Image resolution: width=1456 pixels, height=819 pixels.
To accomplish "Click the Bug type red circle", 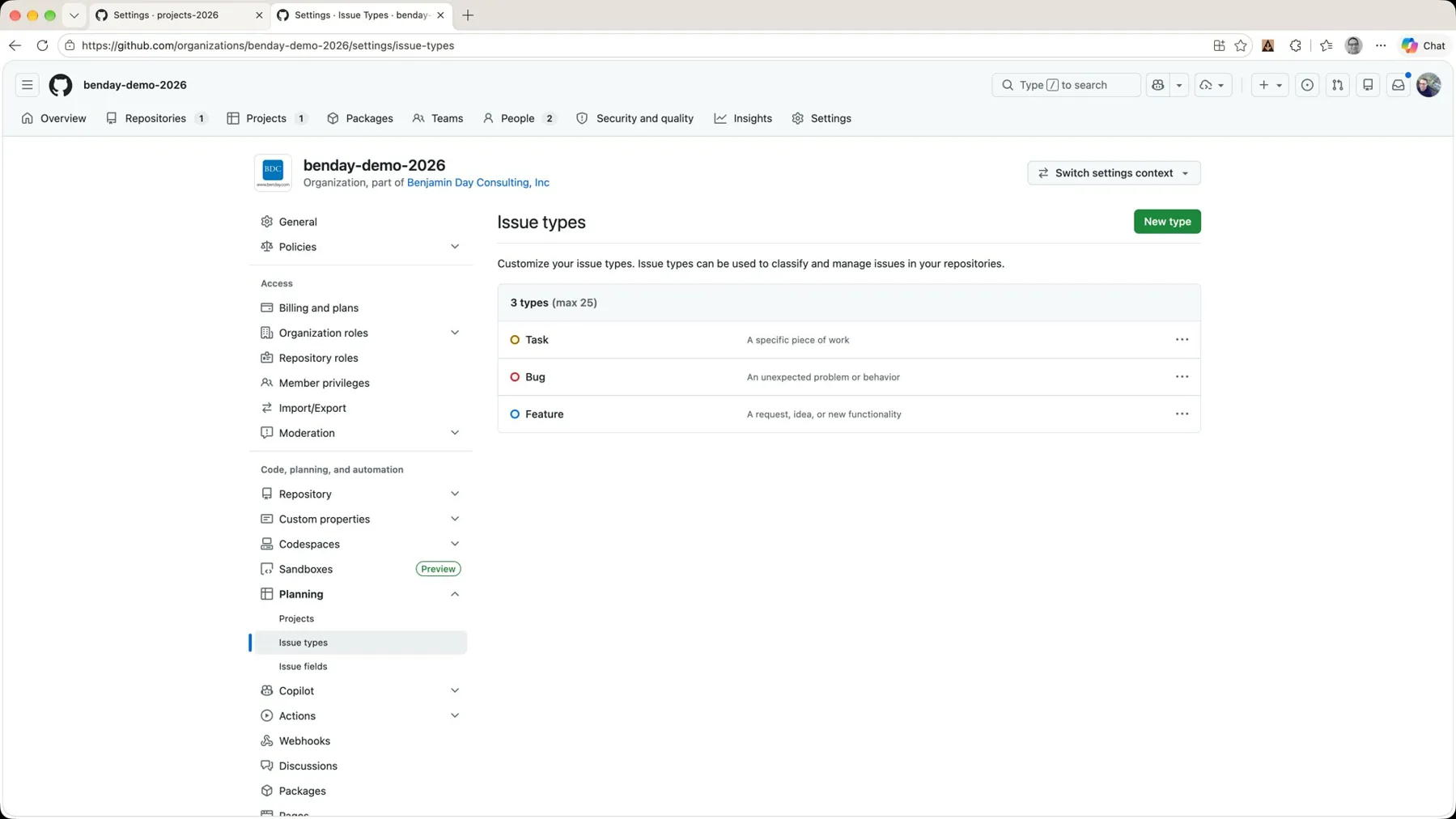I will (x=515, y=377).
